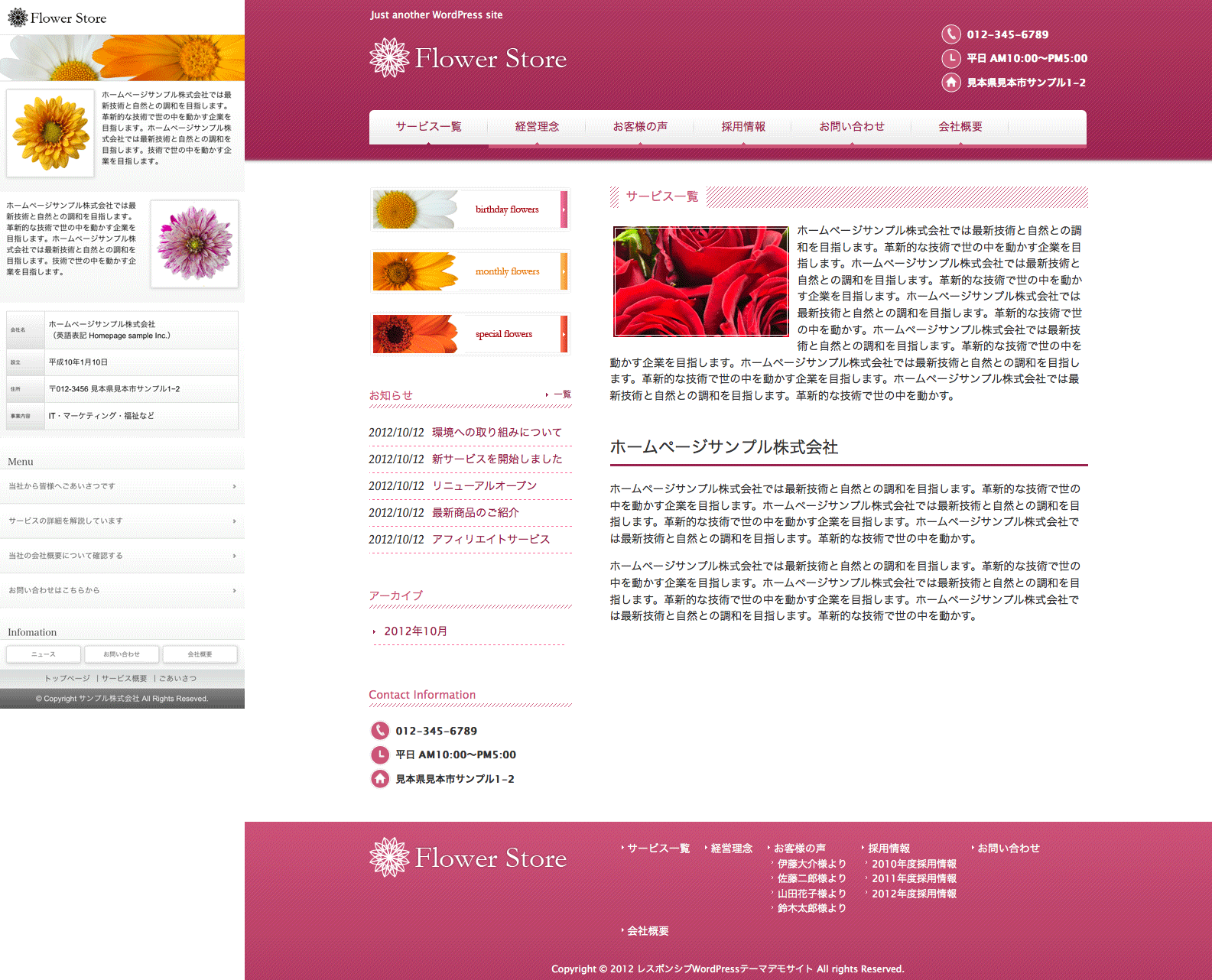
Task: Click the special flowers banner
Action: (470, 334)
